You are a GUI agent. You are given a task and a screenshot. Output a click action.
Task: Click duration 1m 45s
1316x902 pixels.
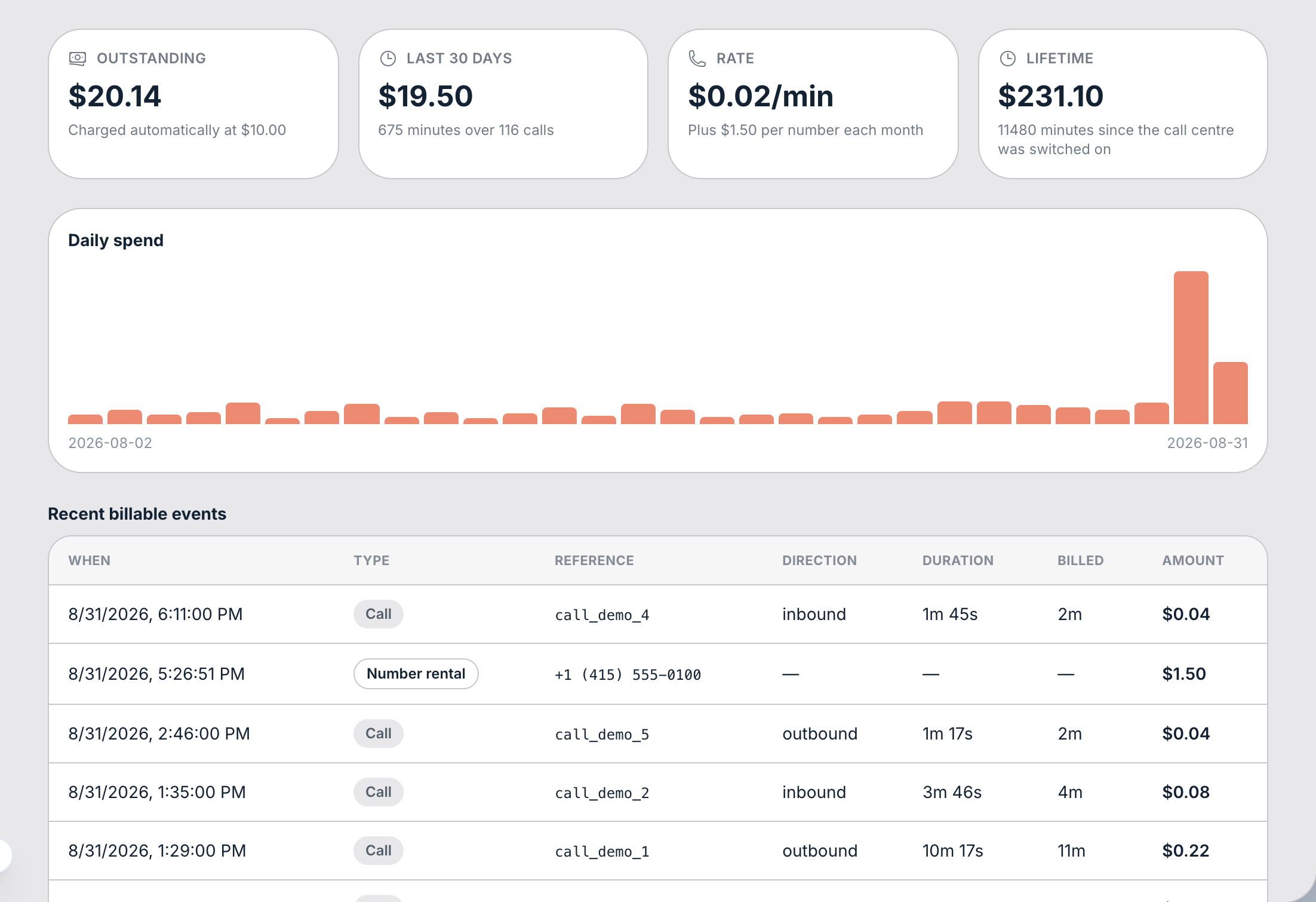coord(950,614)
